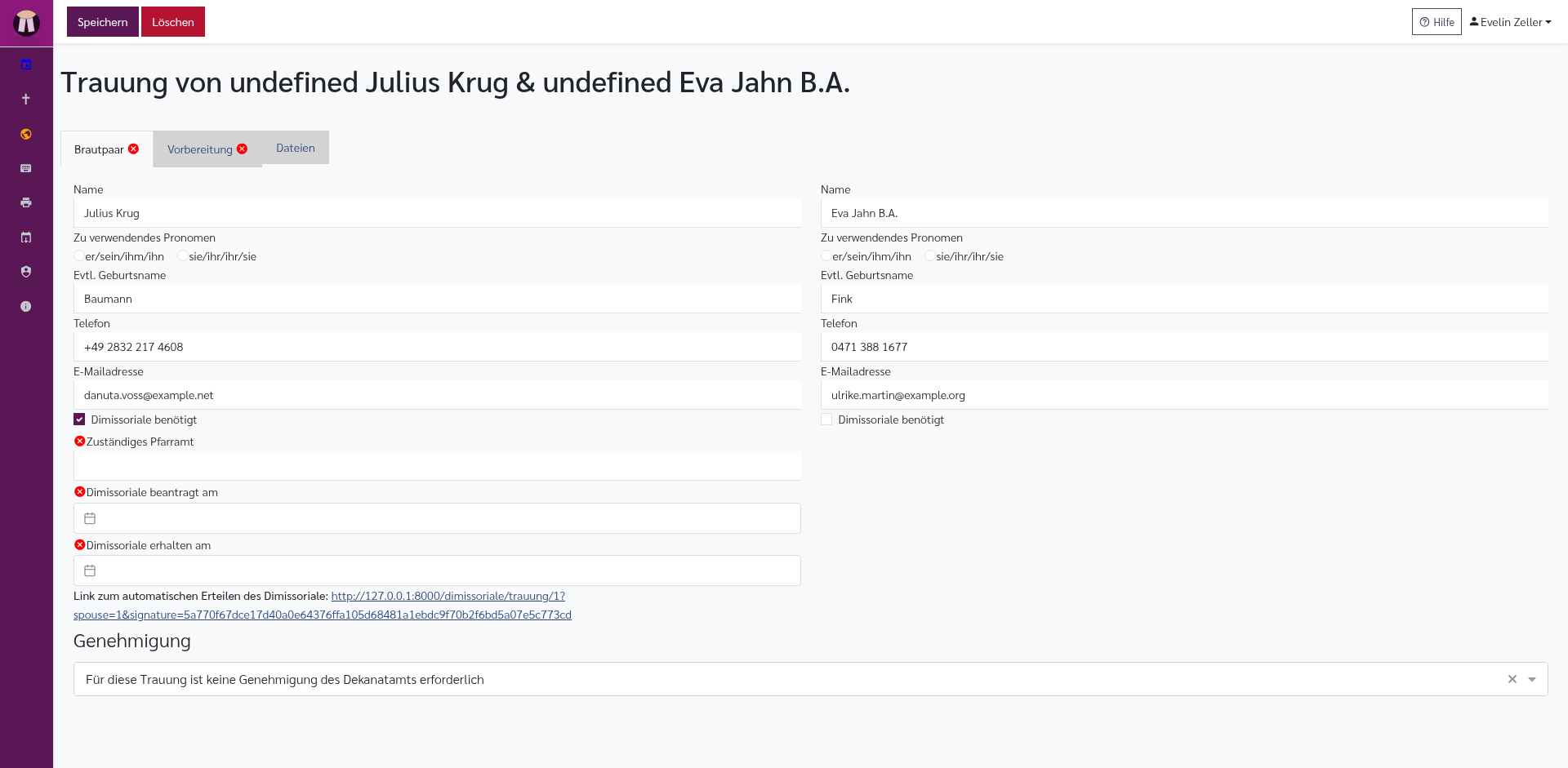Uncheck Dimissoriale benötigt for Julius Krug
This screenshot has height=768, width=1568.
79,420
